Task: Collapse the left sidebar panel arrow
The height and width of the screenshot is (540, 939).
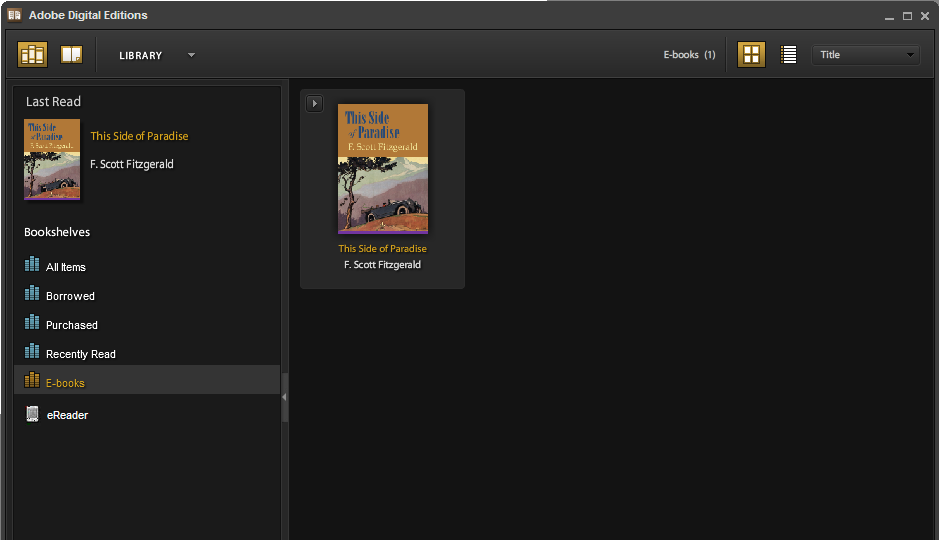Action: point(284,397)
